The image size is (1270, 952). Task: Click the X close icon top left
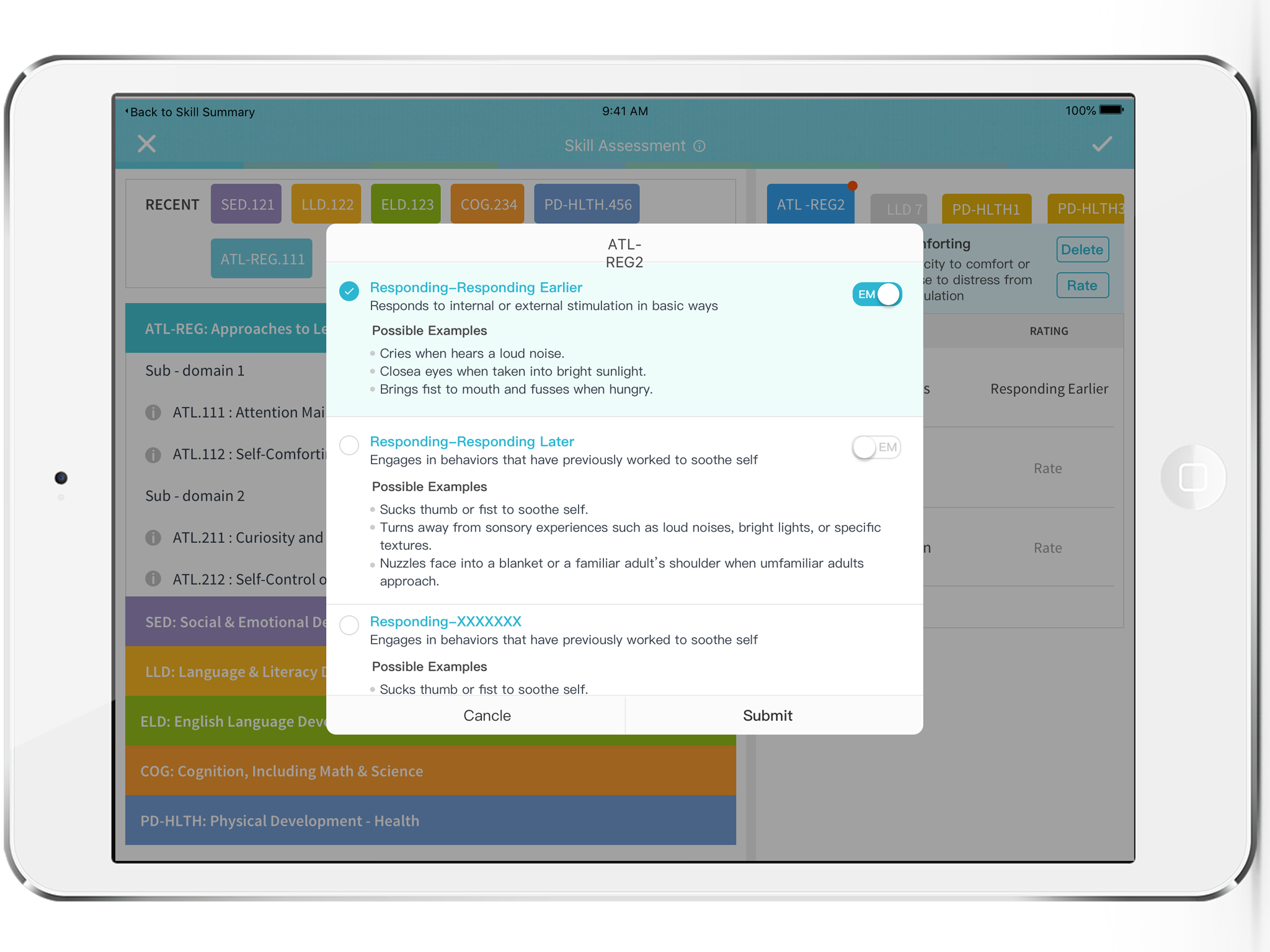click(147, 144)
